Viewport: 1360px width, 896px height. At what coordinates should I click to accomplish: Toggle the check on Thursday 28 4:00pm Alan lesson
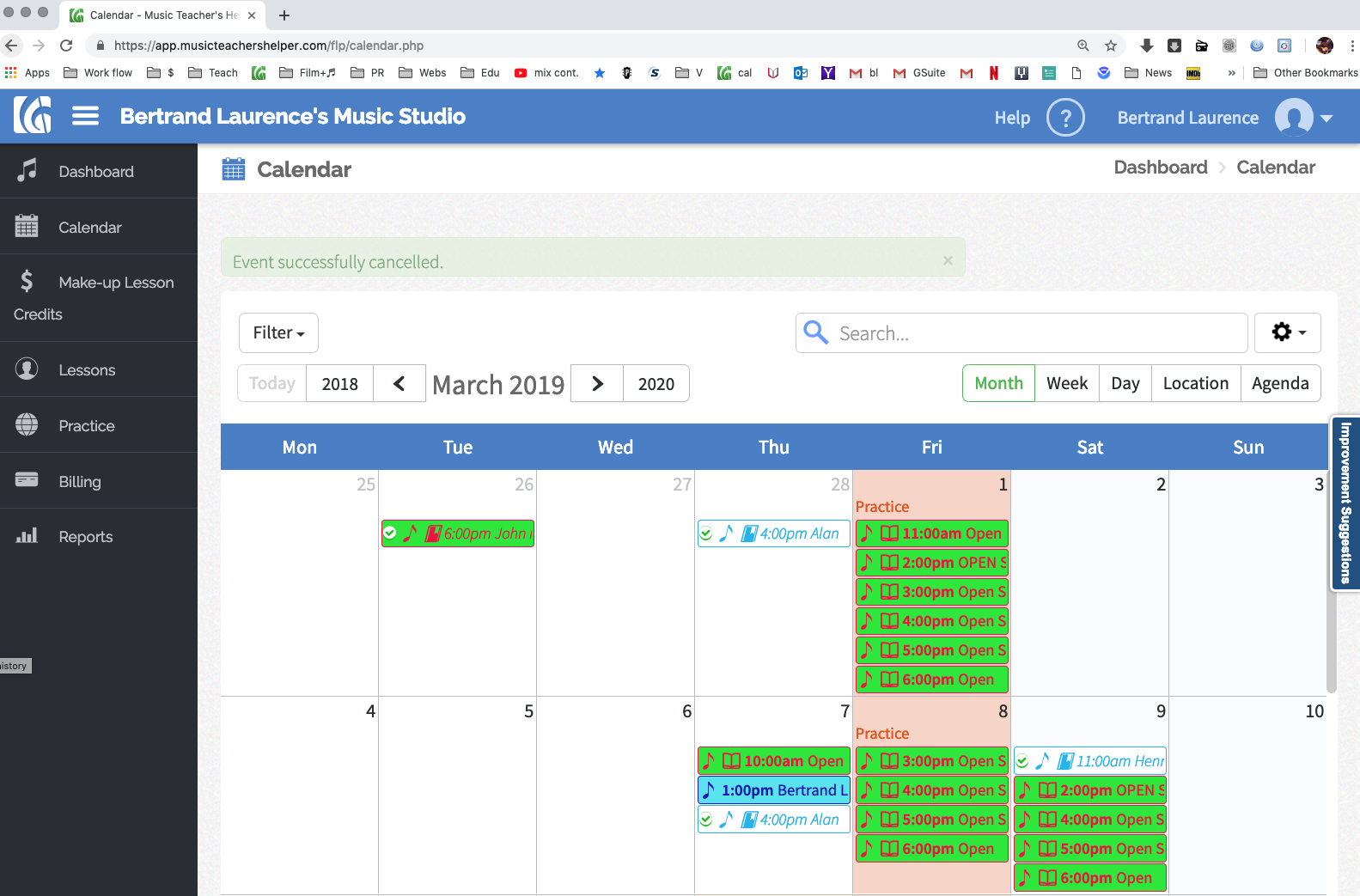click(706, 533)
